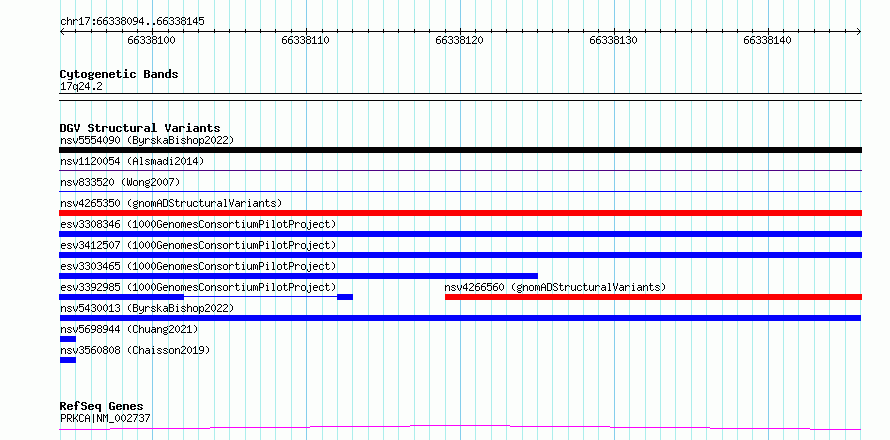890x440 pixels.
Task: Select the RefSeq Genes track title
Action: (x=102, y=407)
